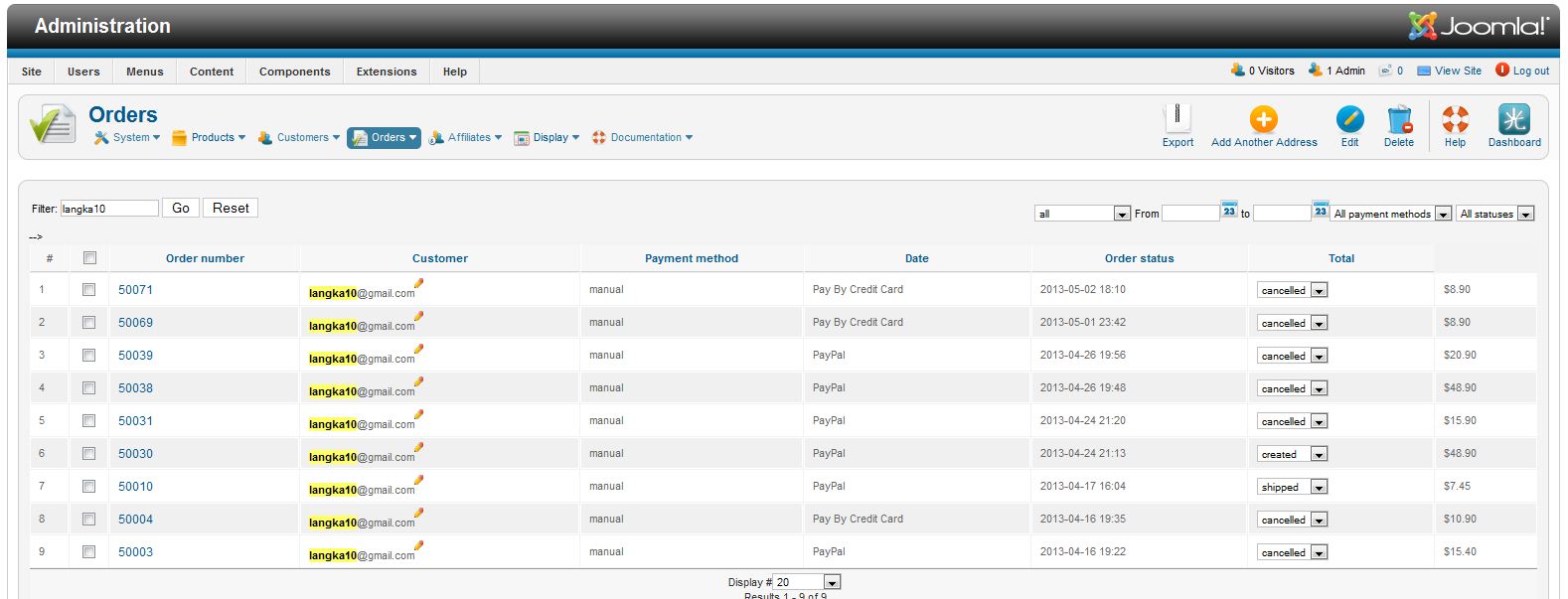Open the Users menu

(x=83, y=72)
